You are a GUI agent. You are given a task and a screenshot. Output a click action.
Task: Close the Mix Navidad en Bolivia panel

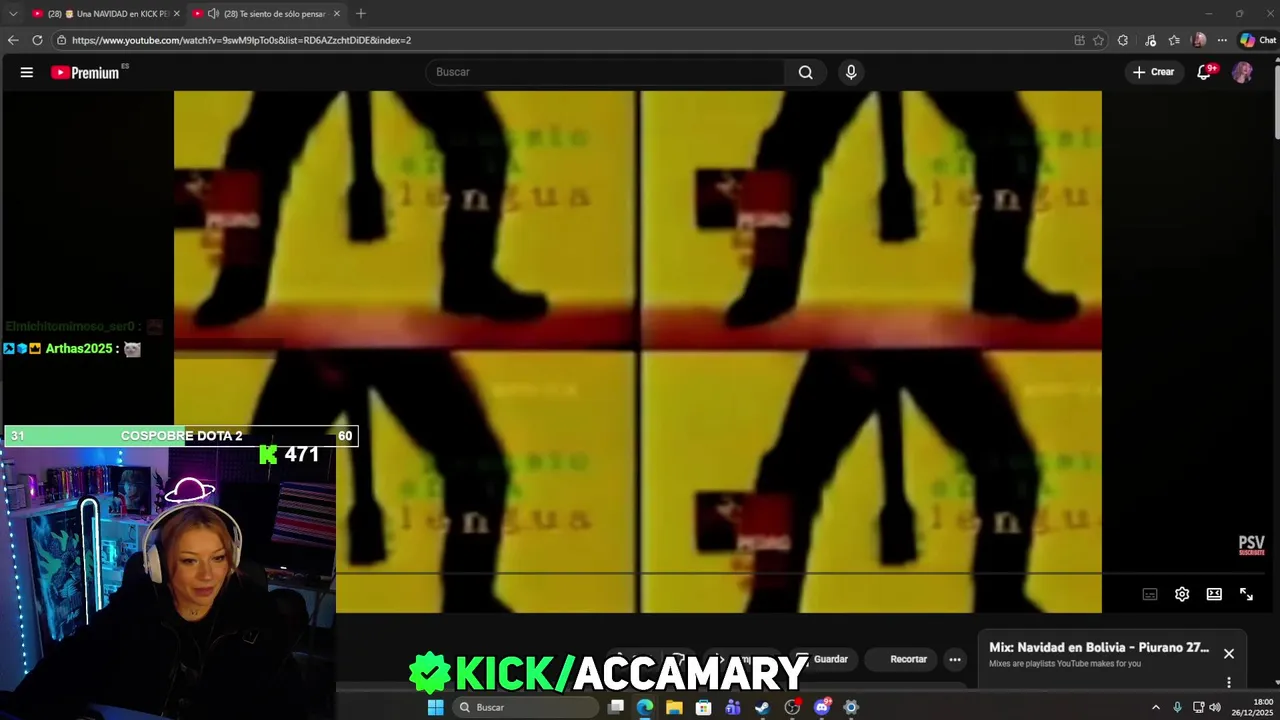pyautogui.click(x=1229, y=653)
